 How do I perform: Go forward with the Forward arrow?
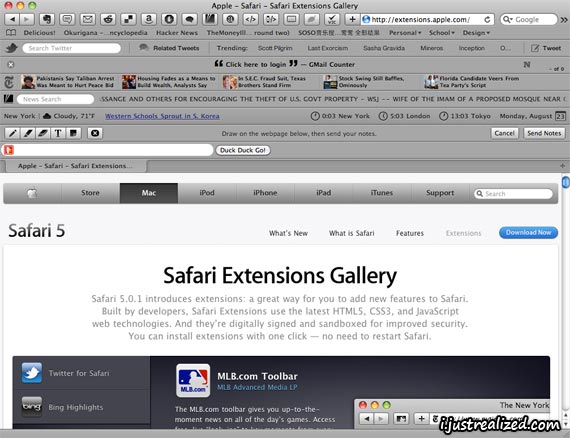coord(27,19)
